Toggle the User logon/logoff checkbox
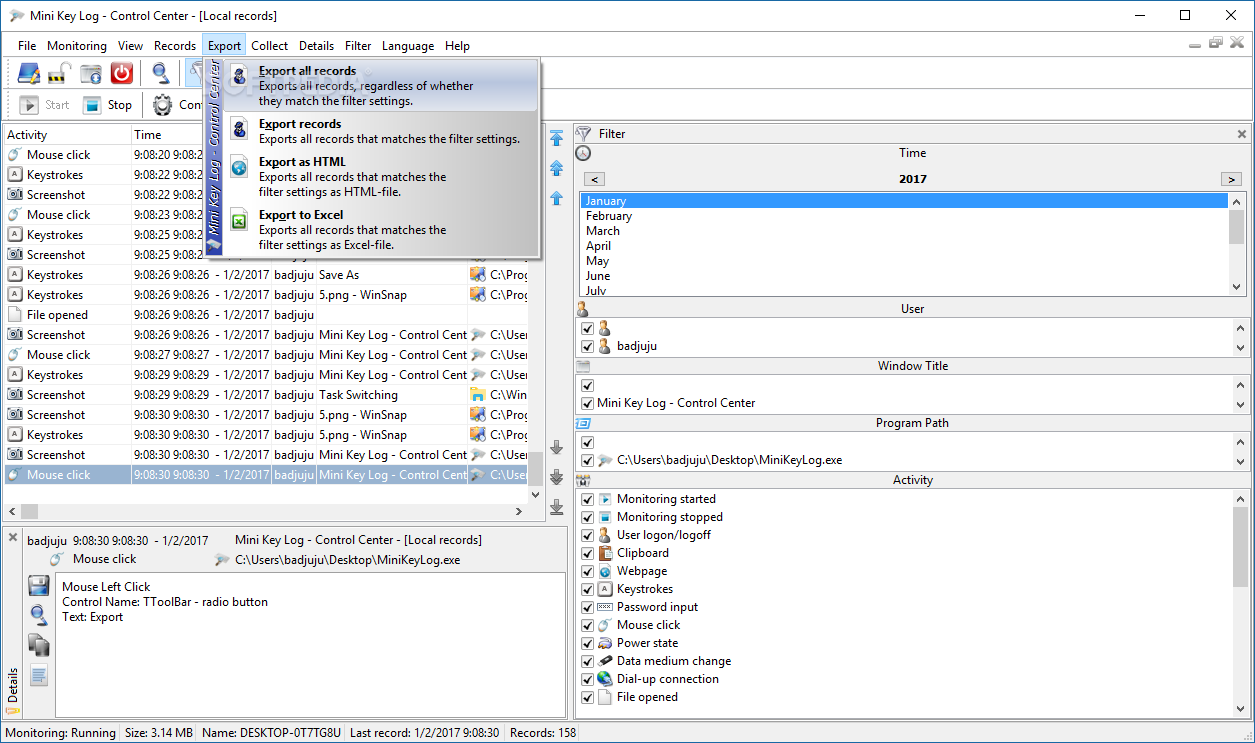1255x743 pixels. click(588, 535)
